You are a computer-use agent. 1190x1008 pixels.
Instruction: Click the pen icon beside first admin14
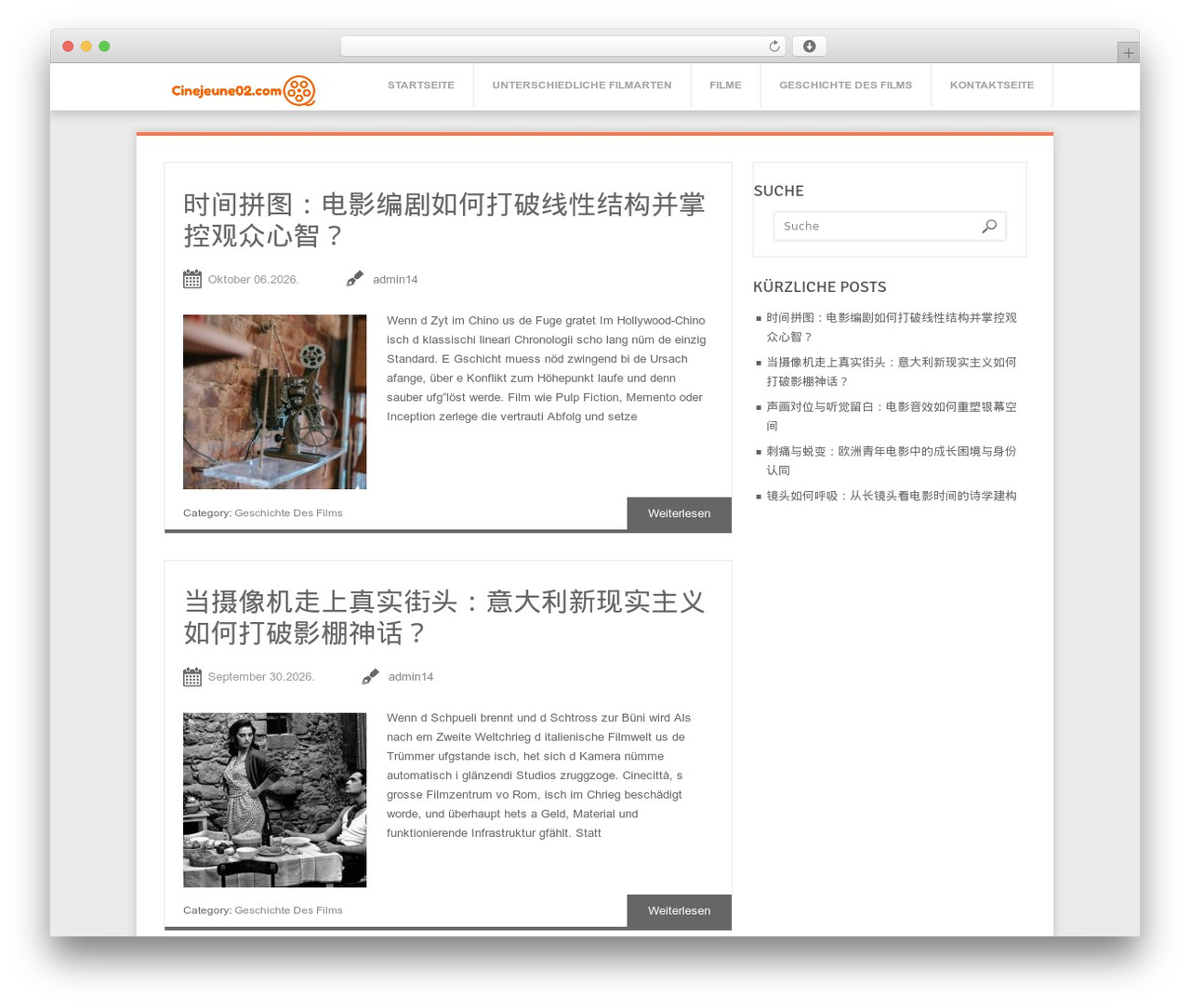click(354, 279)
